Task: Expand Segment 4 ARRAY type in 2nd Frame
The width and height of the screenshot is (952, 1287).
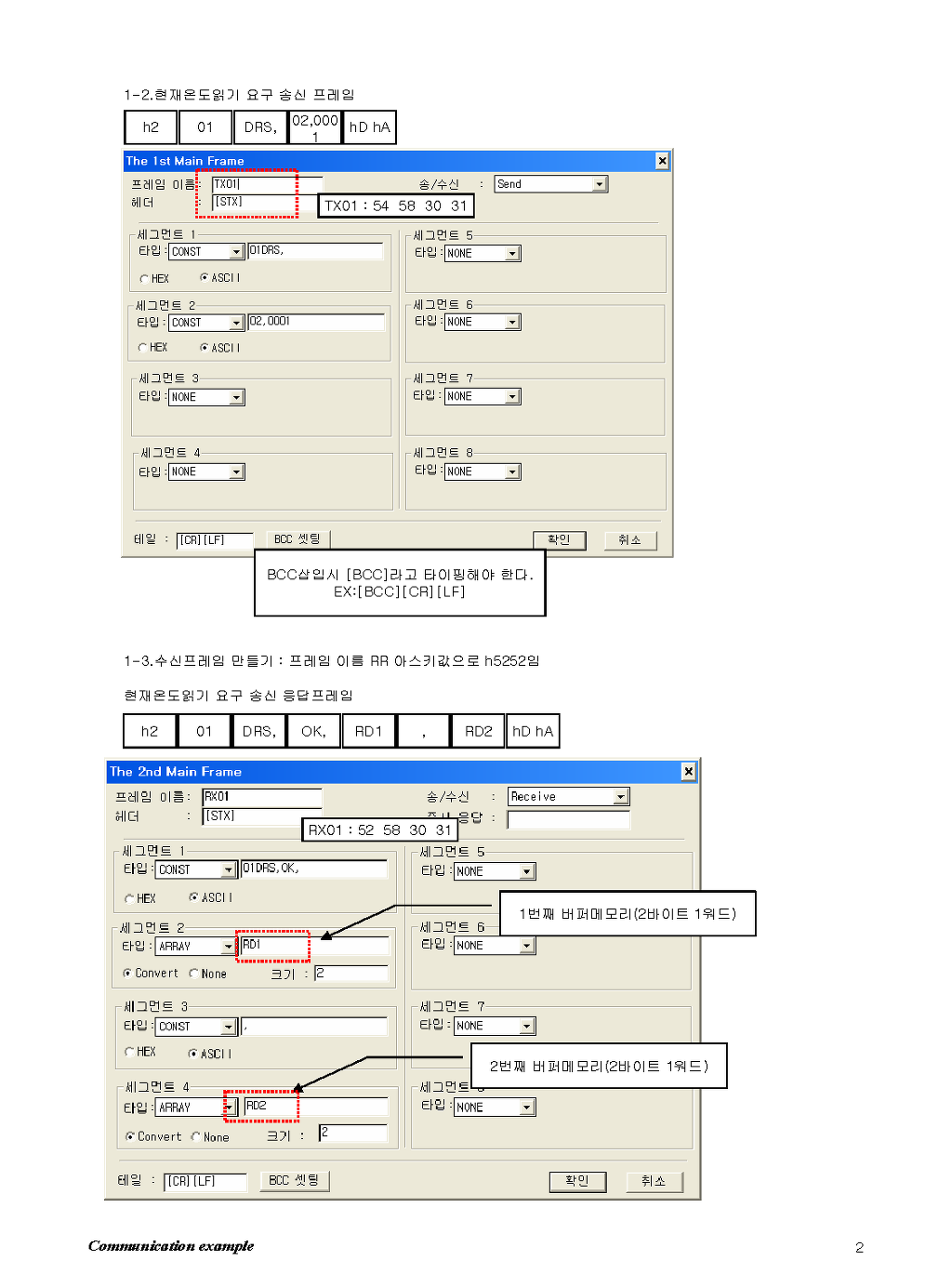Action: tap(229, 1108)
